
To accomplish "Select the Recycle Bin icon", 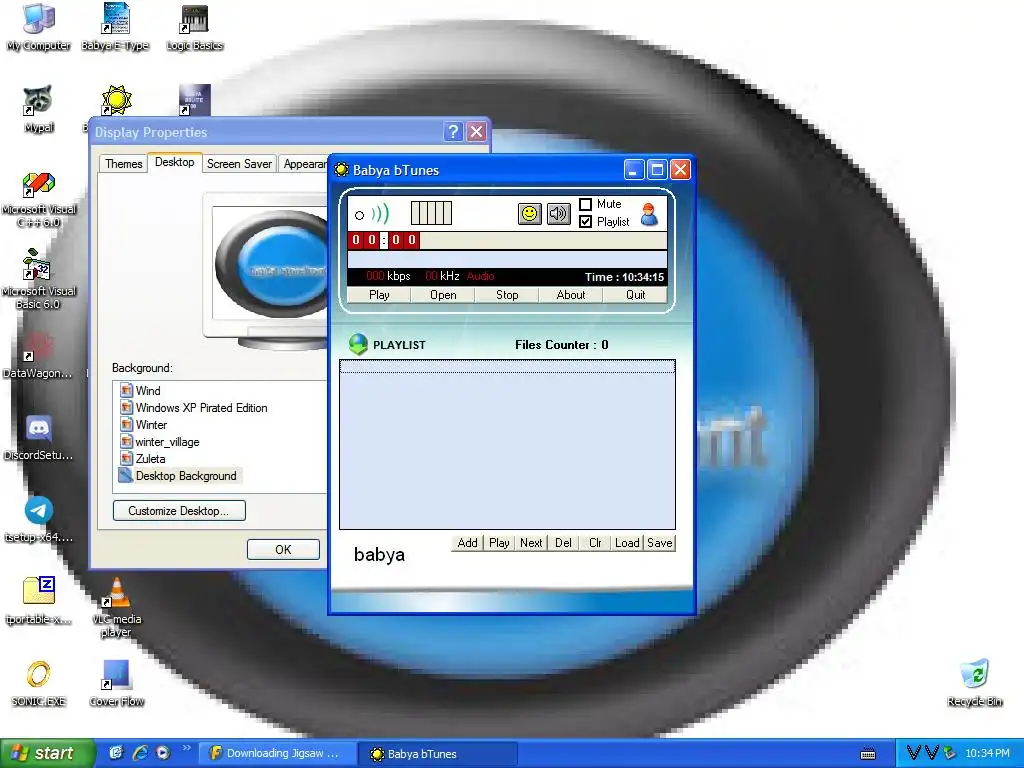I will pyautogui.click(x=975, y=683).
